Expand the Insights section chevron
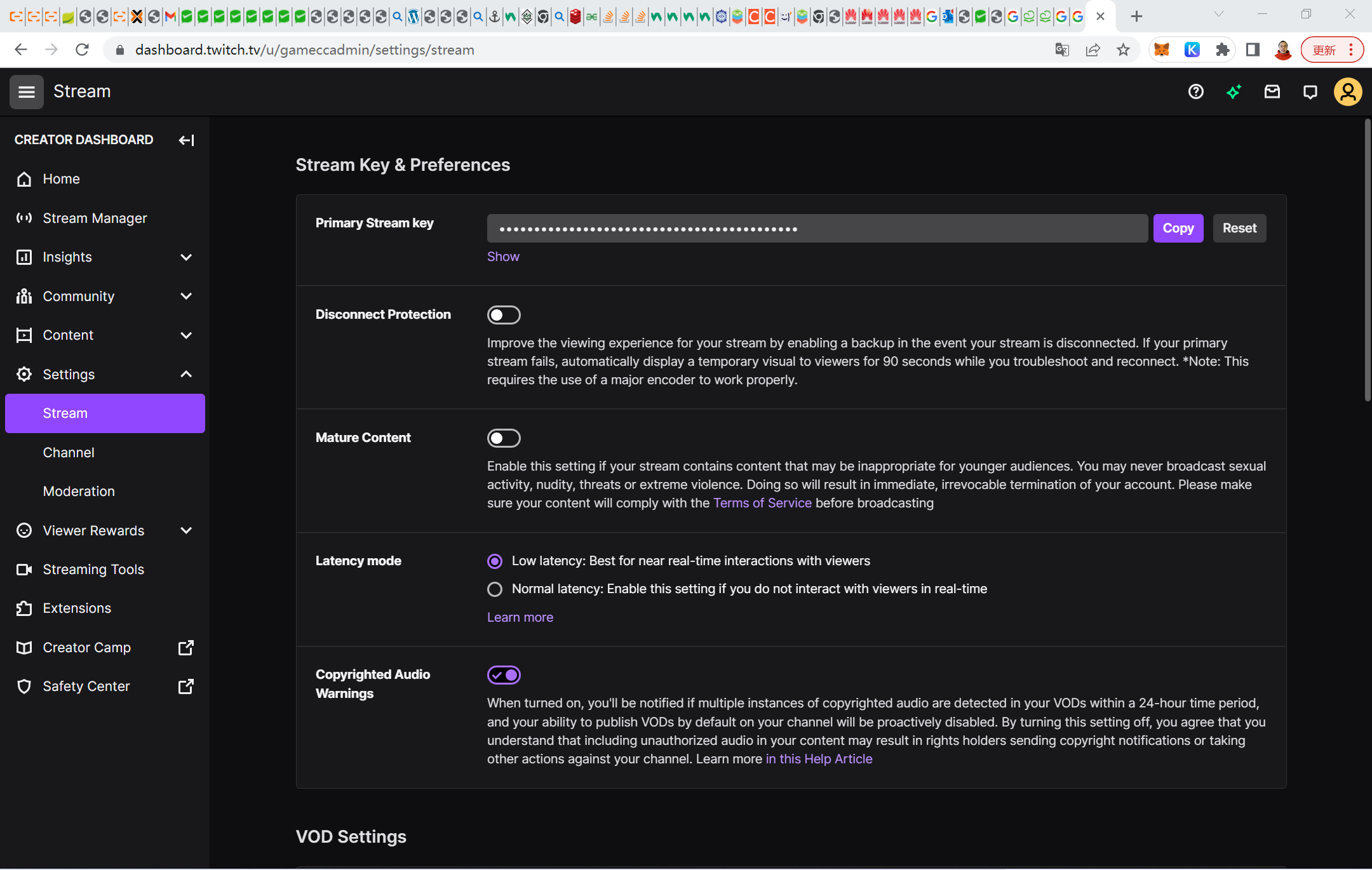This screenshot has height=870, width=1372. [x=186, y=257]
